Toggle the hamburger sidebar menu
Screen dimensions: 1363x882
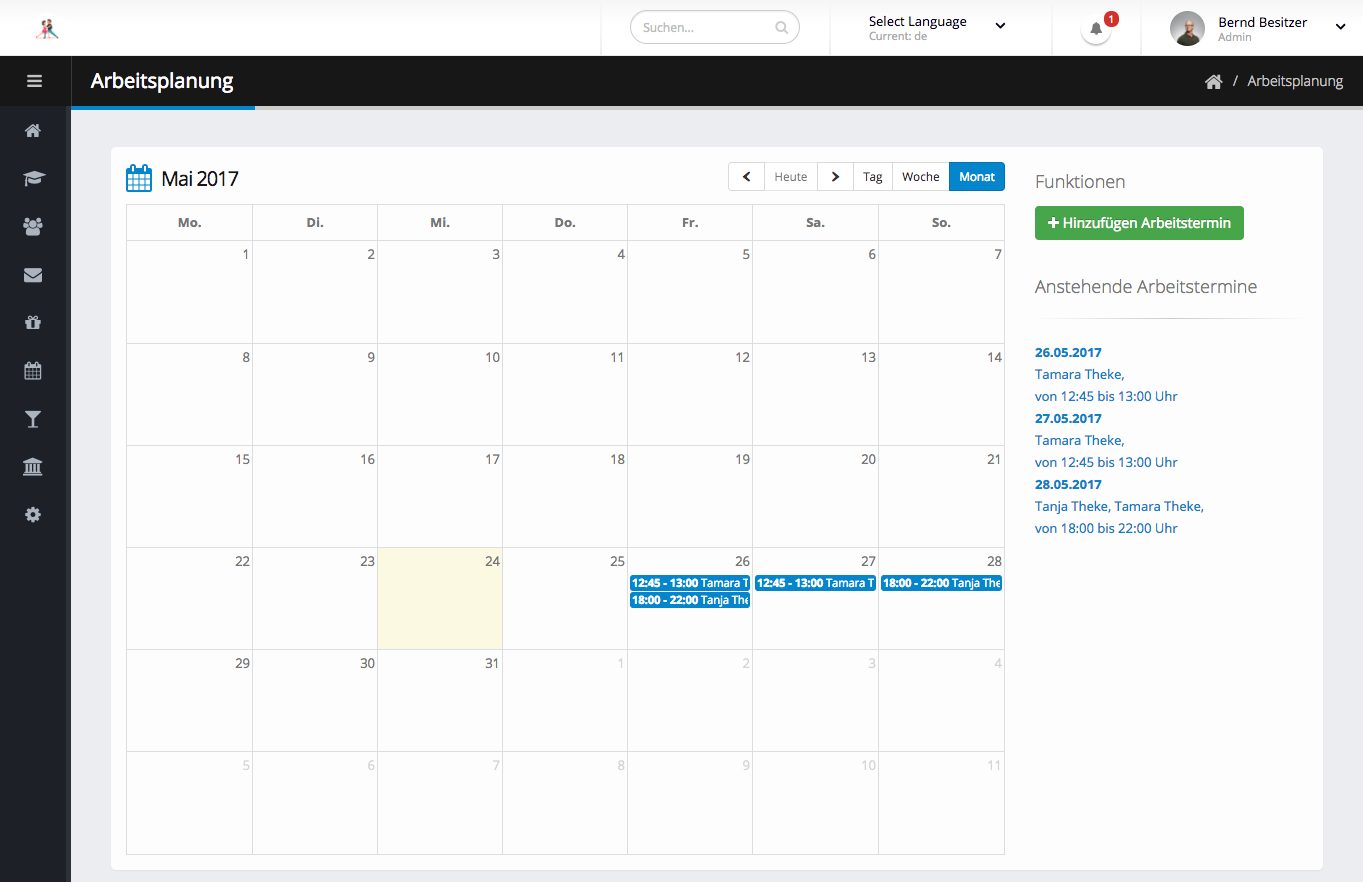point(34,81)
